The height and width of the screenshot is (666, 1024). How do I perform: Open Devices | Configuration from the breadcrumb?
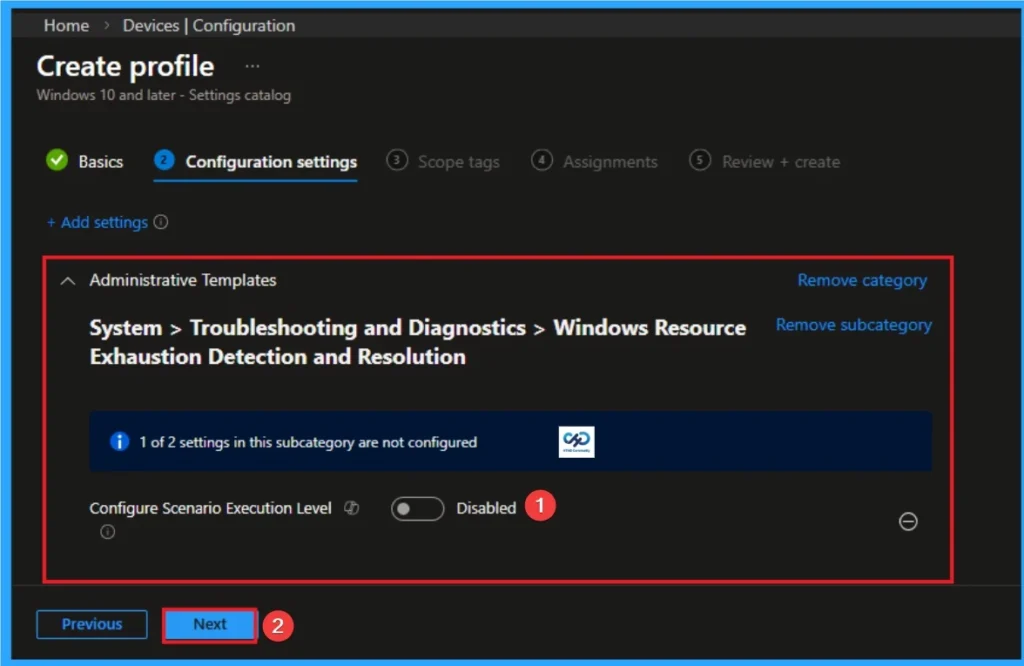tap(208, 25)
